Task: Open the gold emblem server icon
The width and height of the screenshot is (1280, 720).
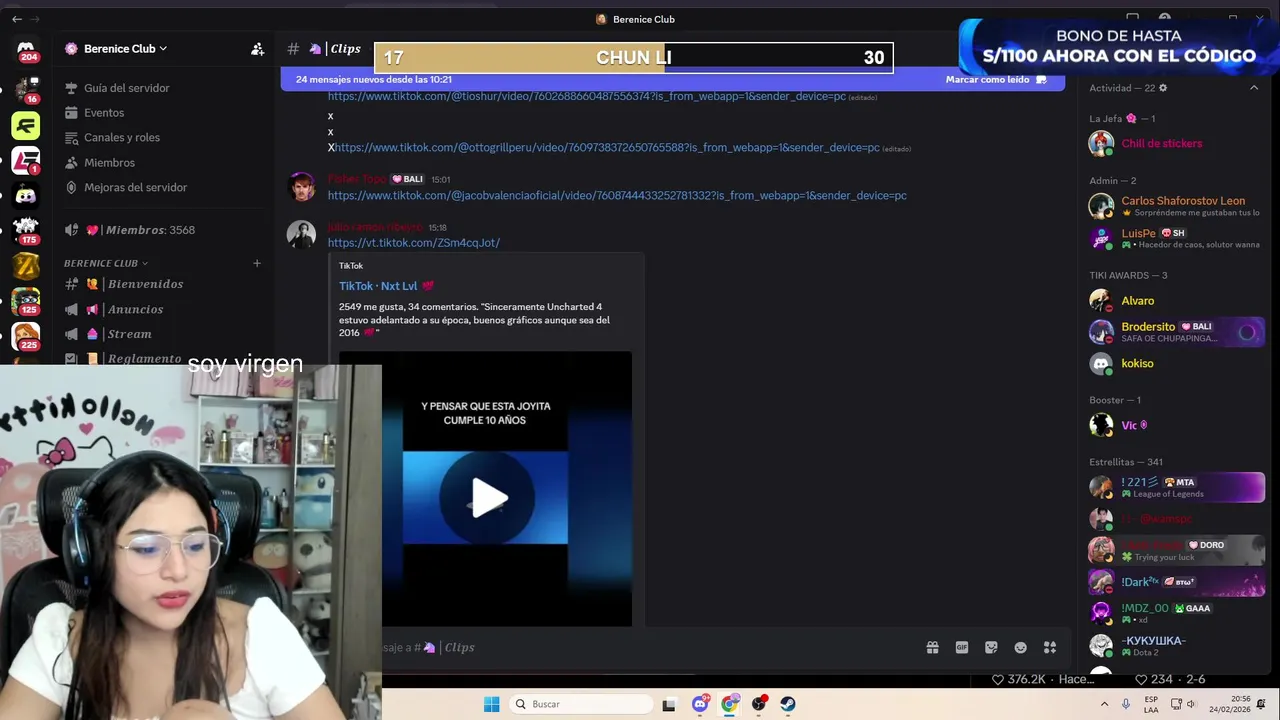Action: 26,266
